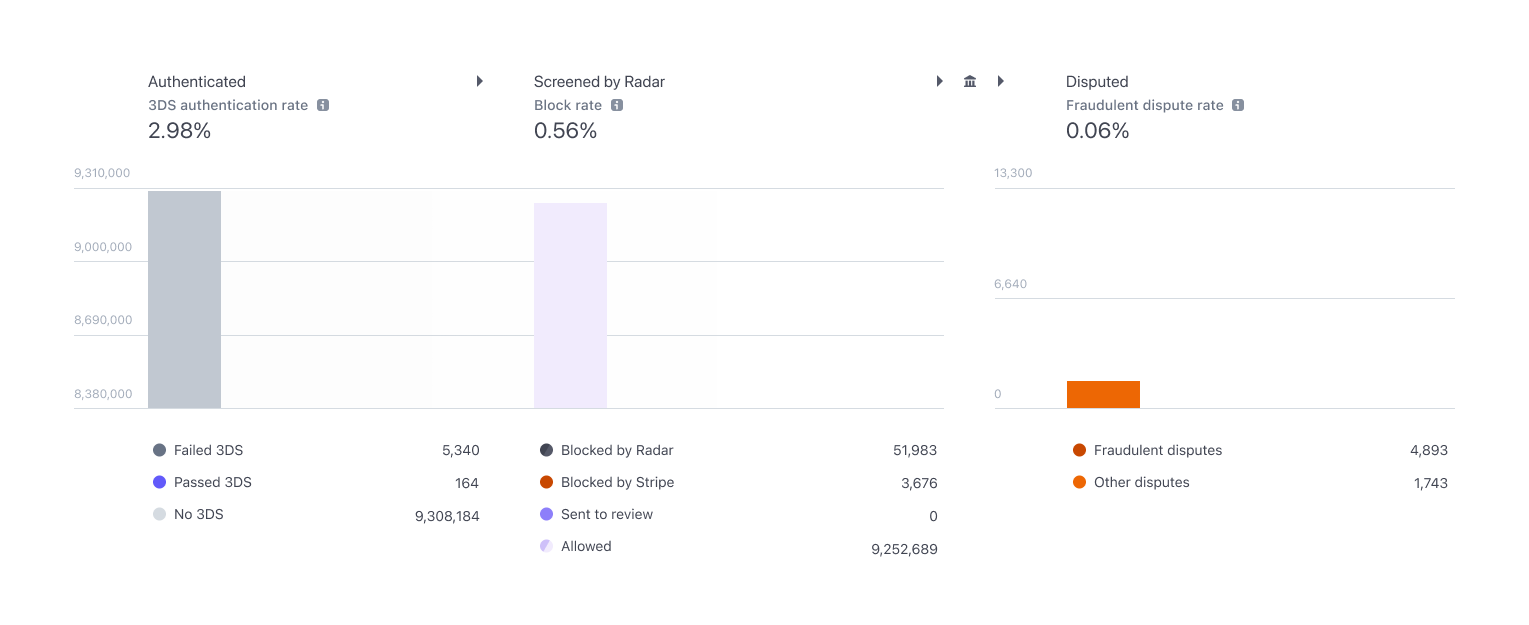Select the Screened by Radar heading
Screen dimensions: 1529x625
(x=599, y=82)
